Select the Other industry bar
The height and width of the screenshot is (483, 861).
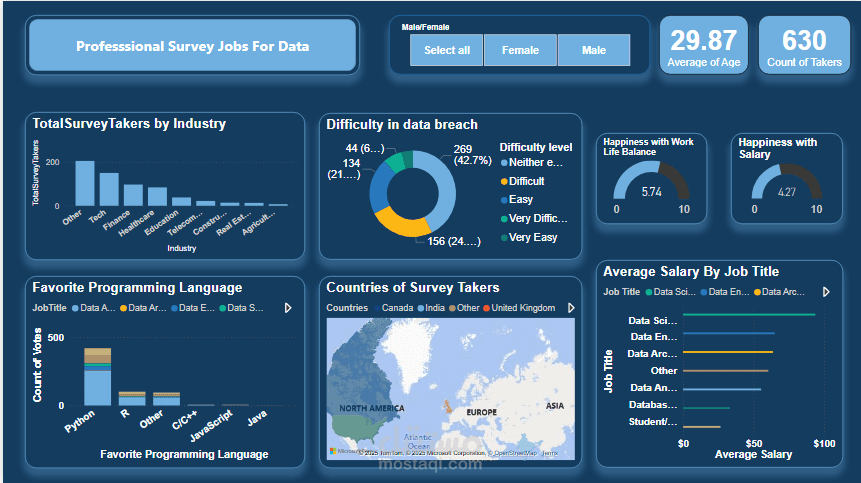click(x=85, y=183)
